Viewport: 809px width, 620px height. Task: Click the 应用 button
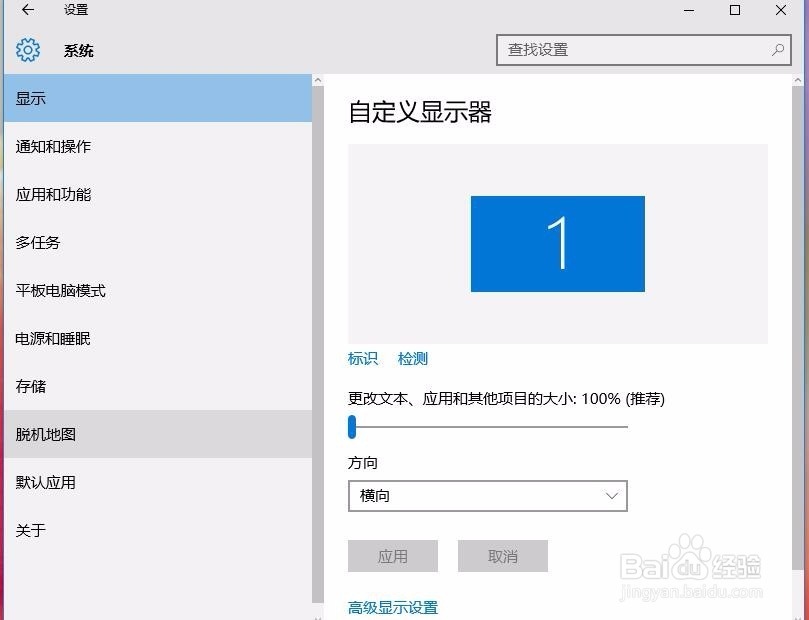coord(392,556)
